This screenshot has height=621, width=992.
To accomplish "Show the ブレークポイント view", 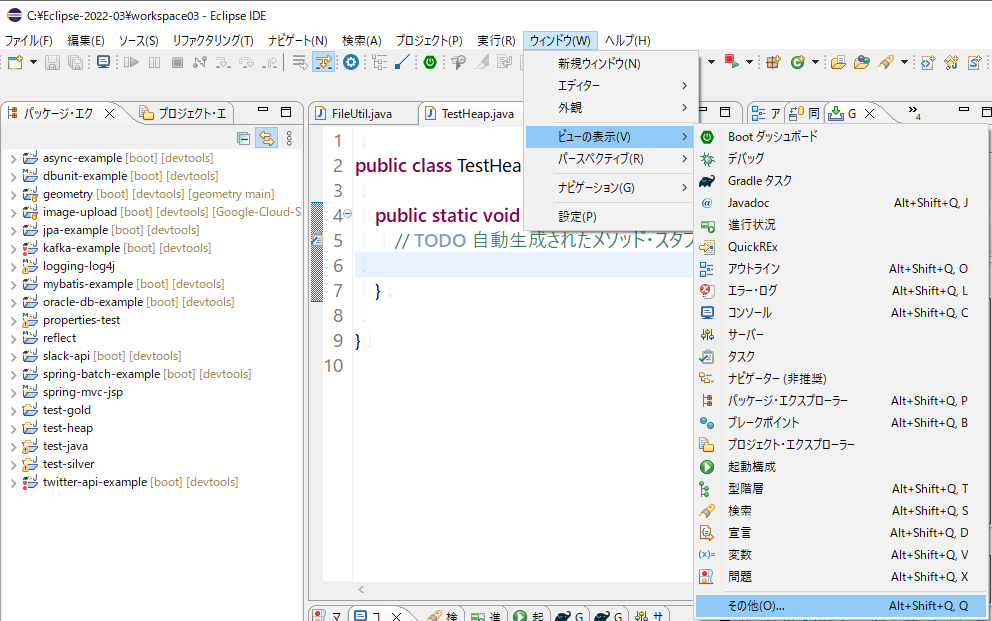I will pos(841,422).
